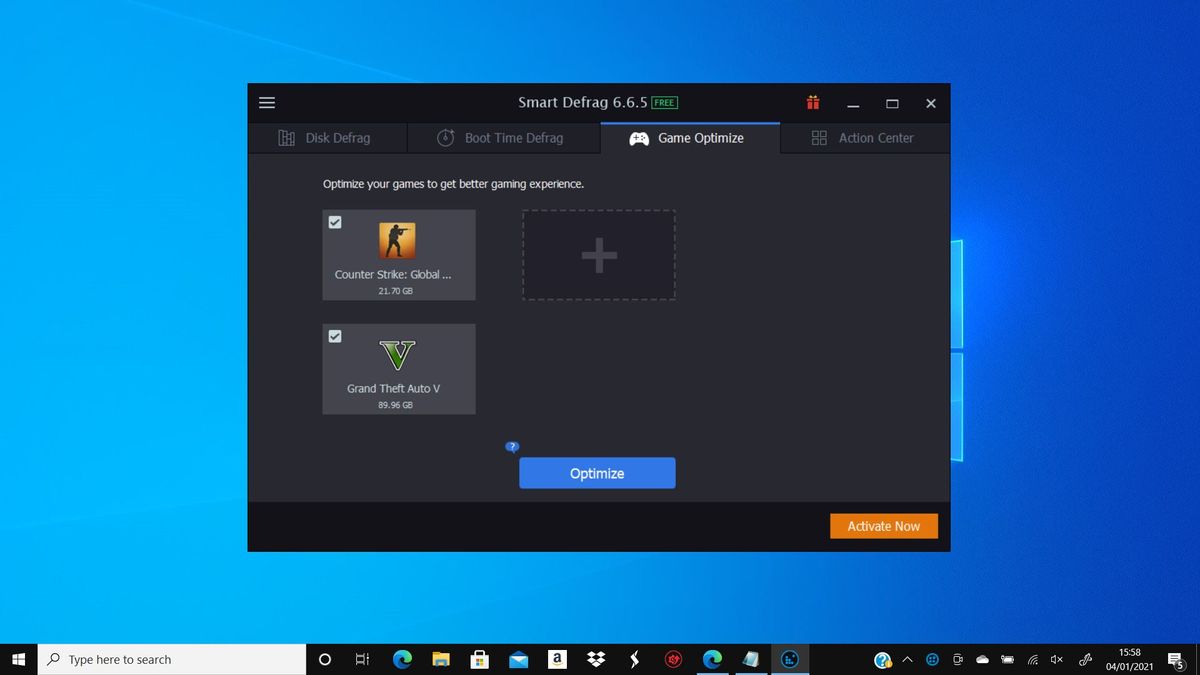Click the Activate Now button
This screenshot has height=675, width=1200.
click(x=884, y=525)
